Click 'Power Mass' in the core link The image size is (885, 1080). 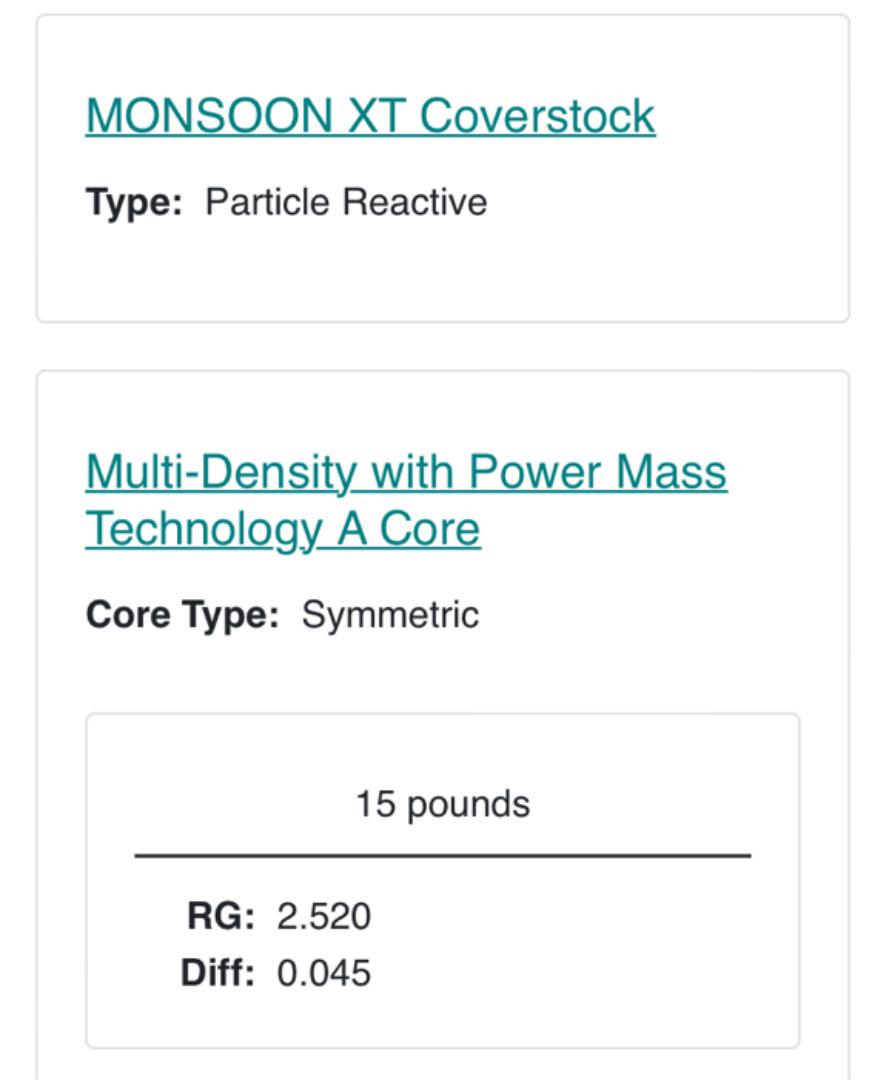[597, 472]
